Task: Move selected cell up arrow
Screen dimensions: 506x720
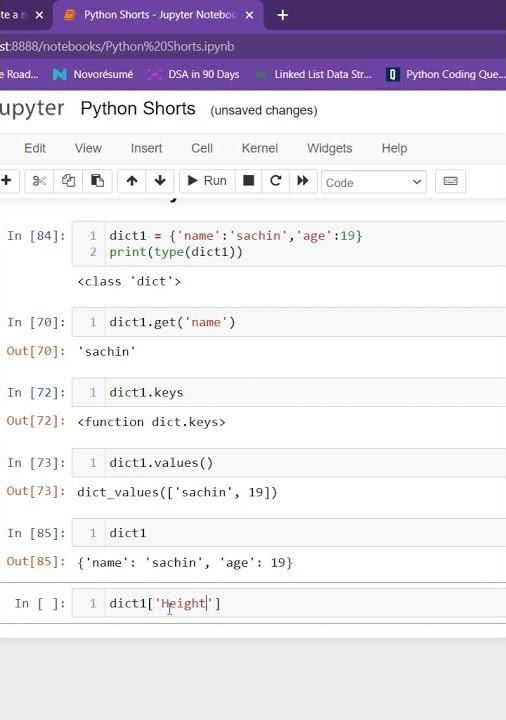Action: coord(132,181)
